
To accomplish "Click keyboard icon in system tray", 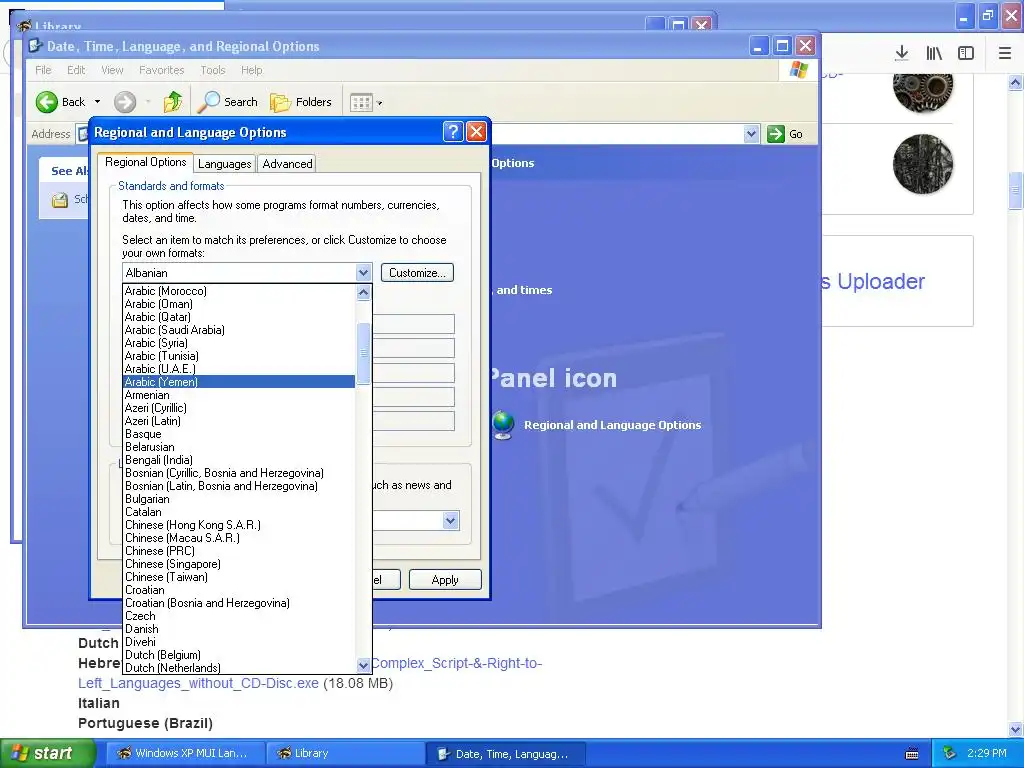I will click(x=912, y=754).
